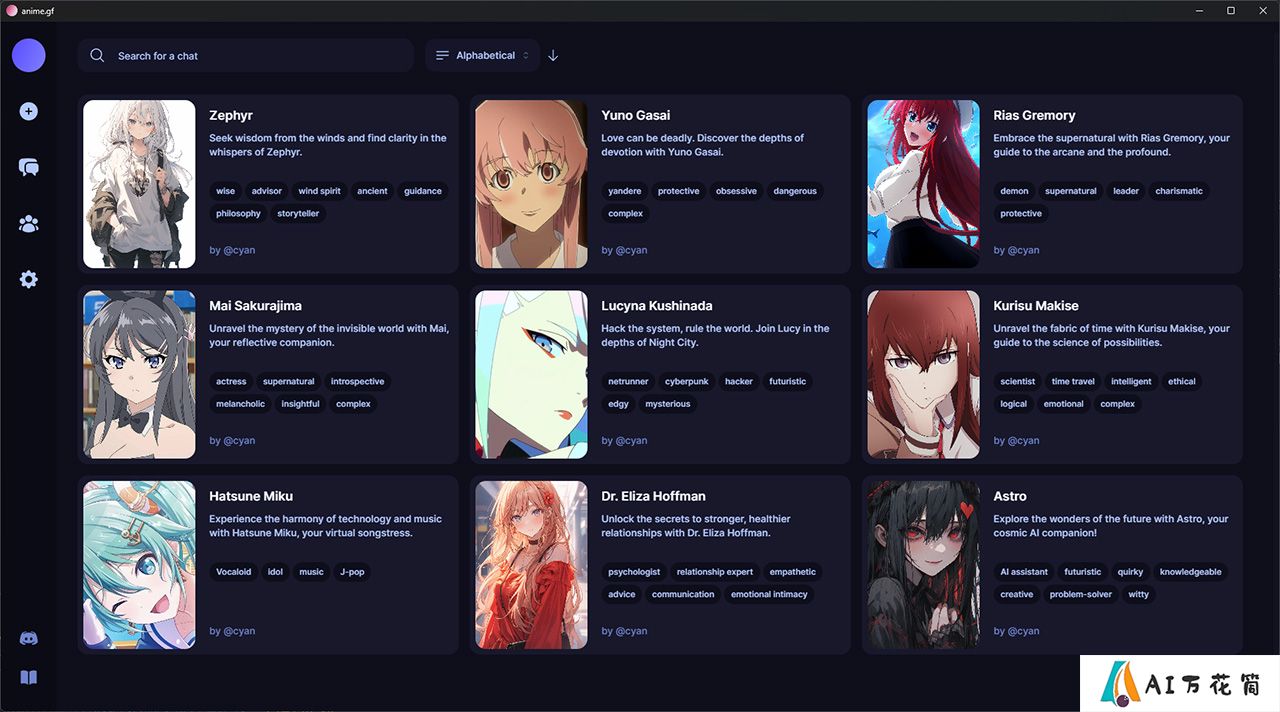Image resolution: width=1280 pixels, height=712 pixels.
Task: Click the 'netrunner' tag on Lucyna Kushinada
Action: pyautogui.click(x=628, y=381)
